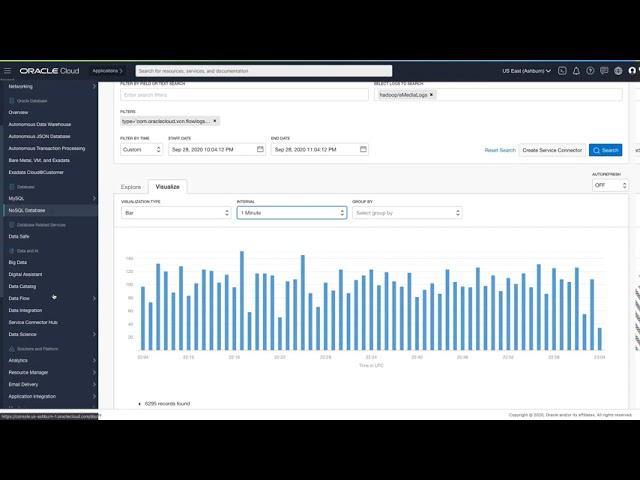Open the notifications bell
This screenshot has height=480, width=640.
pyautogui.click(x=576, y=71)
